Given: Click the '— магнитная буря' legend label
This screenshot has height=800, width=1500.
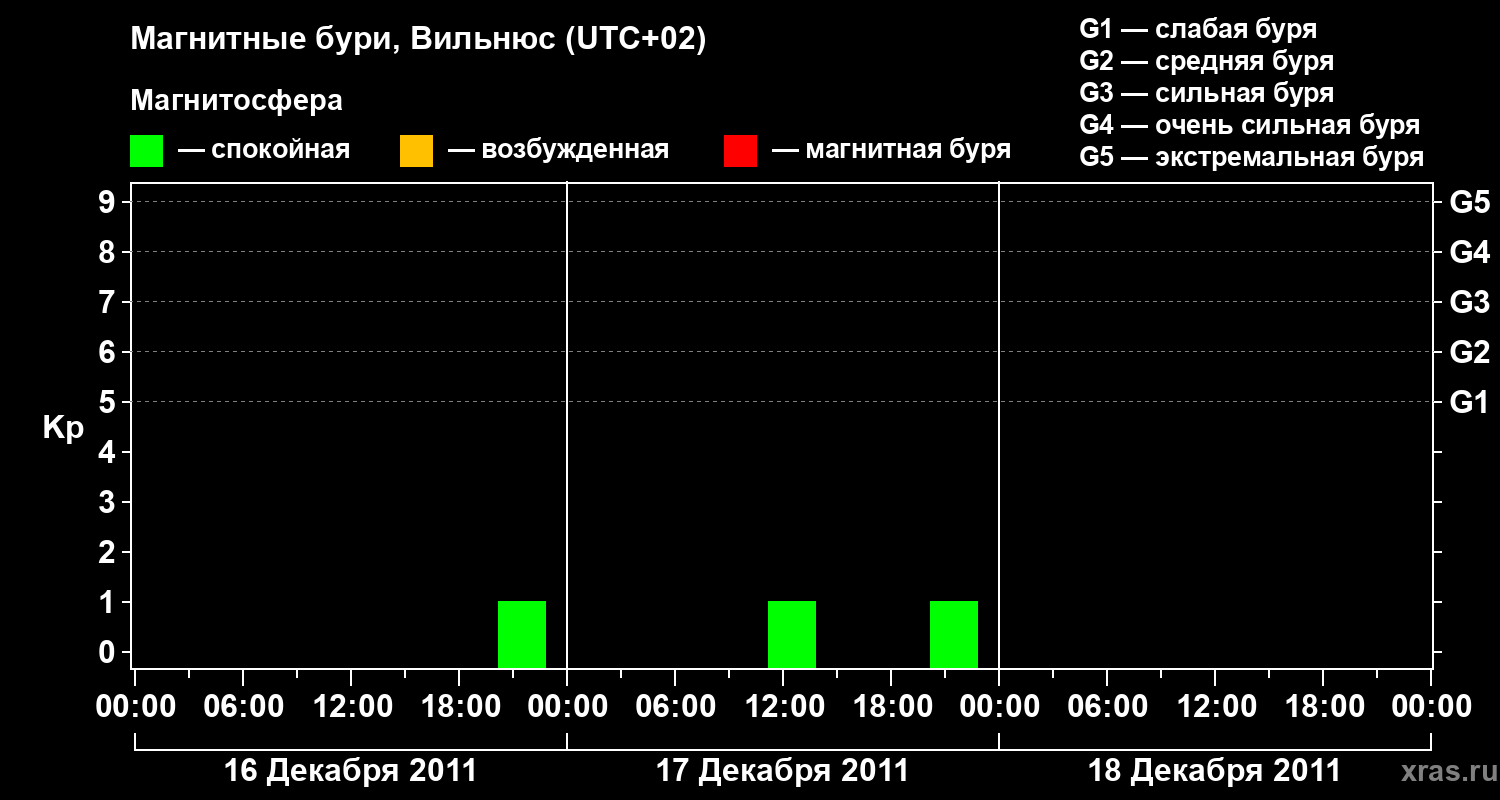Looking at the screenshot, I should (891, 150).
